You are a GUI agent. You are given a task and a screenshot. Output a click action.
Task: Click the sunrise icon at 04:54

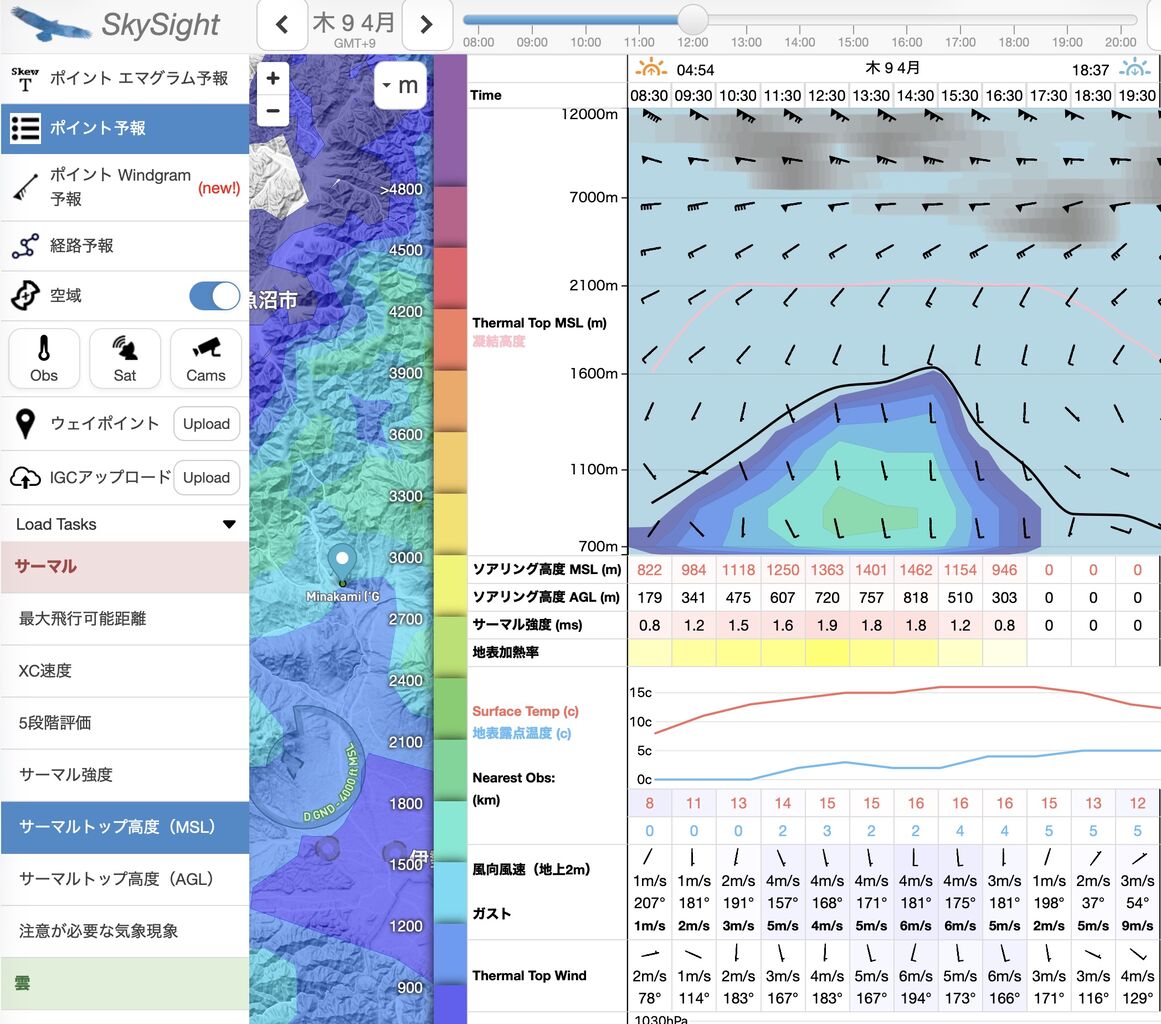click(651, 68)
